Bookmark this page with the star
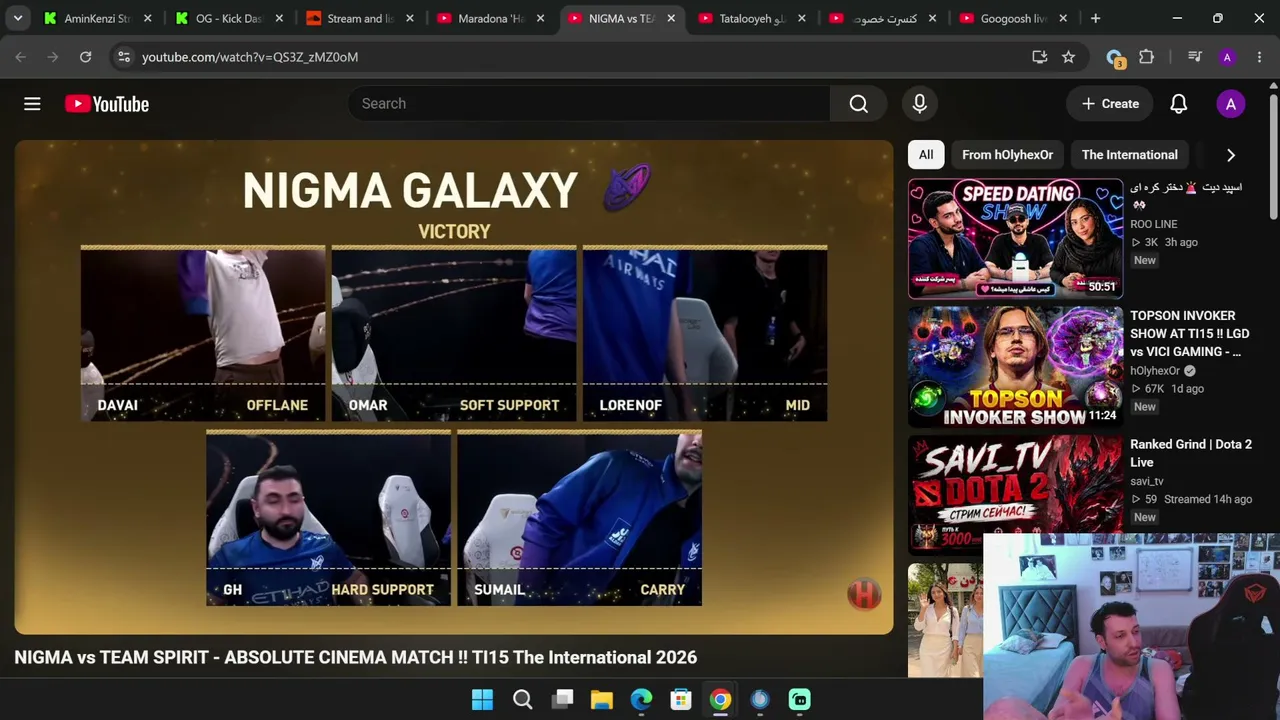This screenshot has height=720, width=1280. (x=1069, y=57)
